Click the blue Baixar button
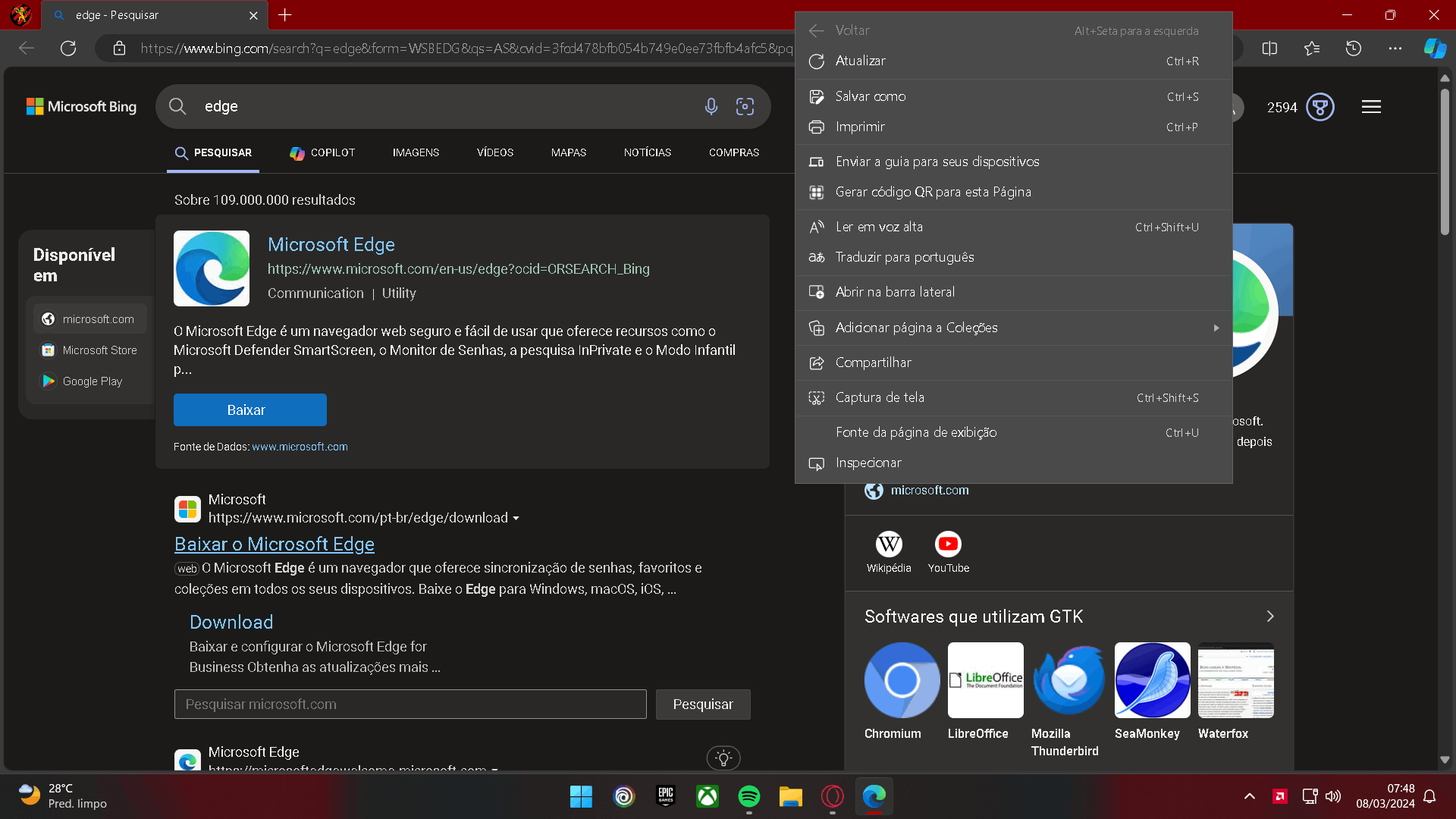Viewport: 1456px width, 819px height. coord(250,409)
